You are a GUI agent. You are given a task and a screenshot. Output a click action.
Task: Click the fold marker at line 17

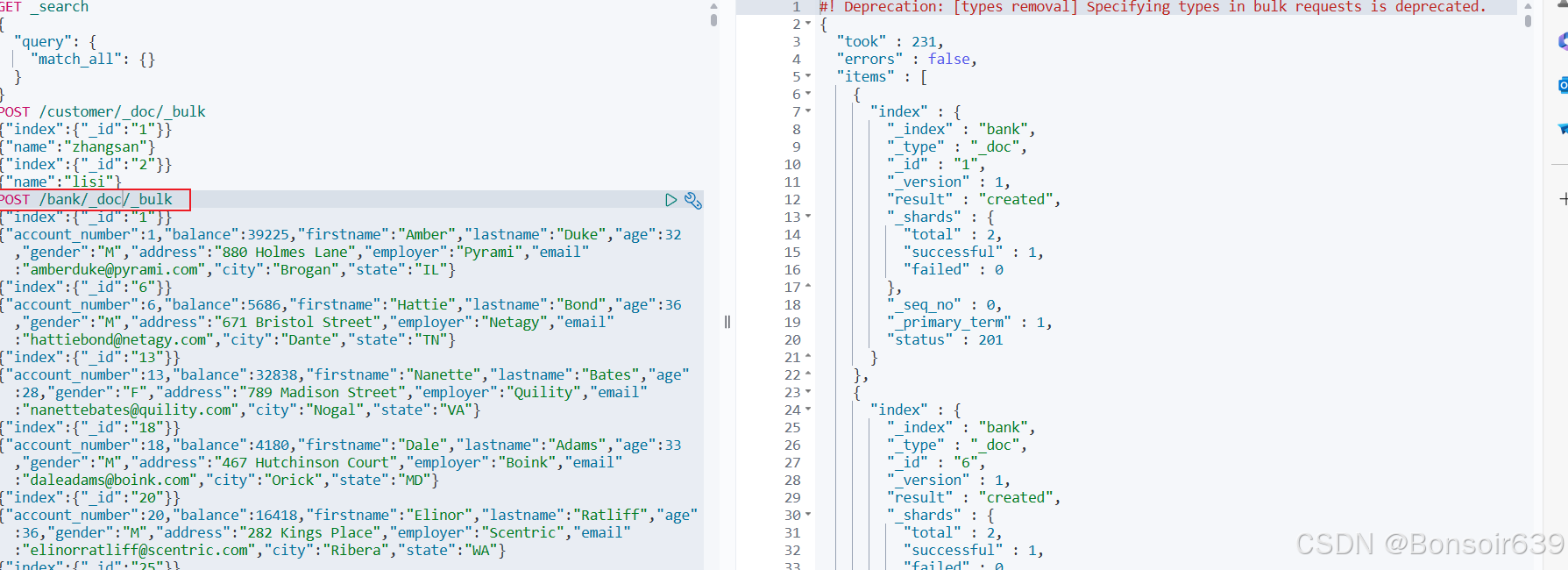[808, 288]
